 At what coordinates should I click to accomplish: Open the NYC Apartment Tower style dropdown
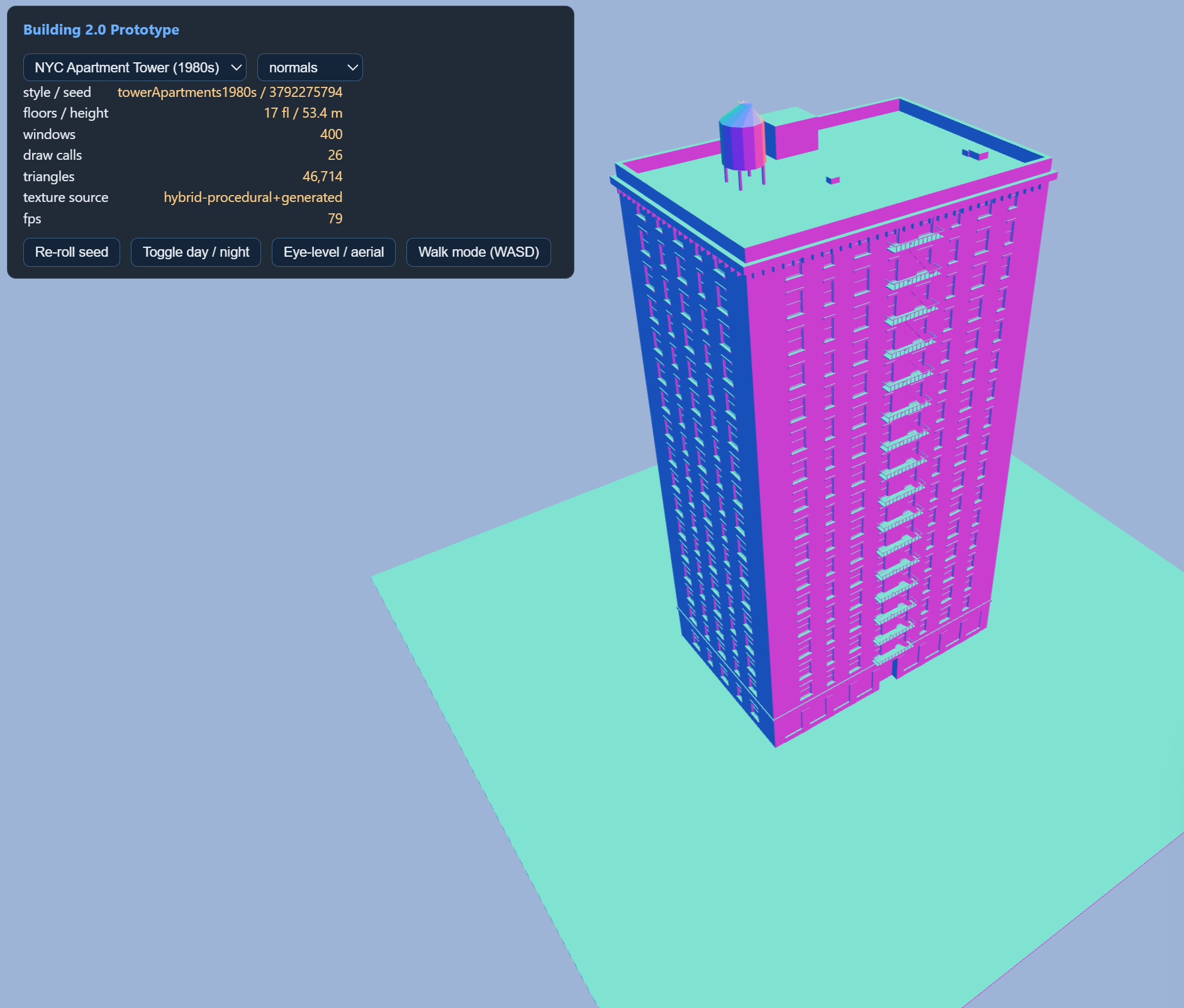135,67
